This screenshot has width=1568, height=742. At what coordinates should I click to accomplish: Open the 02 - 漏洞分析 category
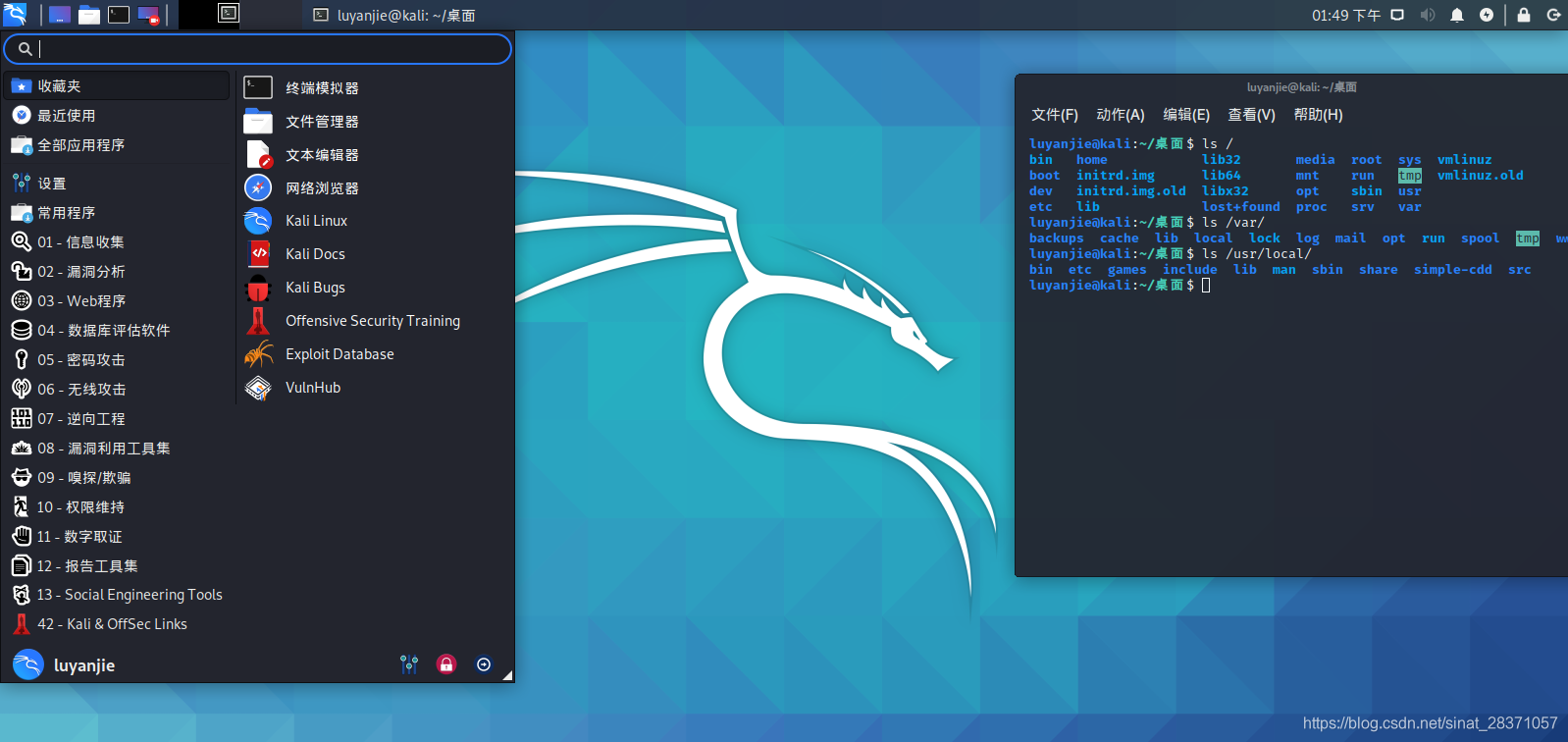118,271
